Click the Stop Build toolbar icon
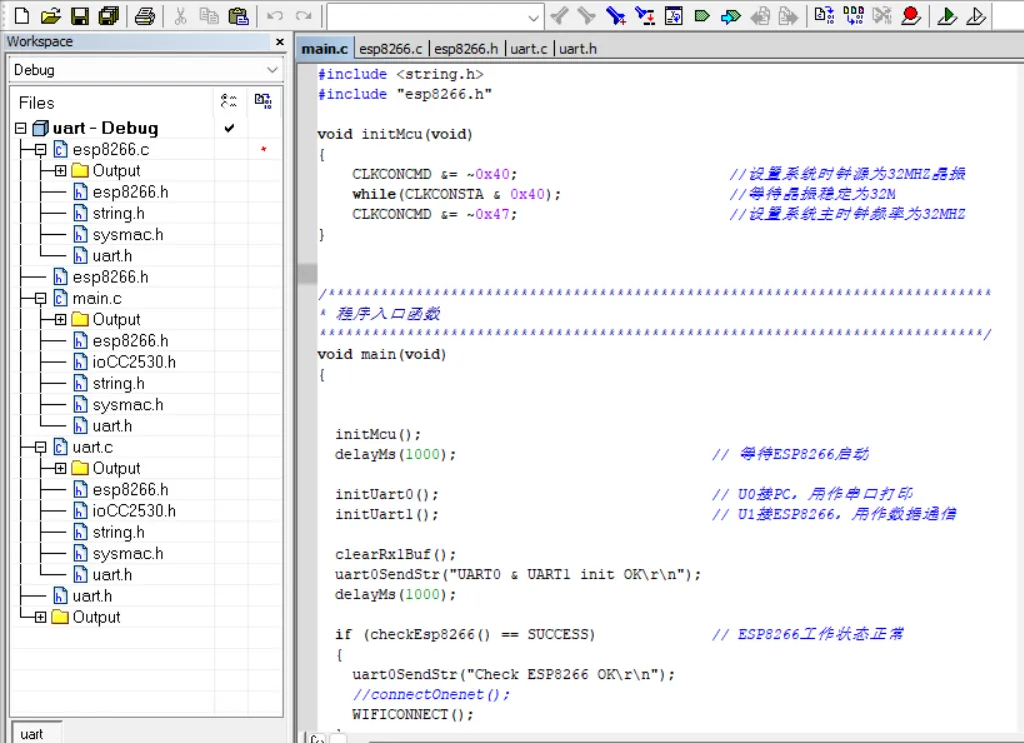This screenshot has width=1024, height=743. tap(882, 16)
